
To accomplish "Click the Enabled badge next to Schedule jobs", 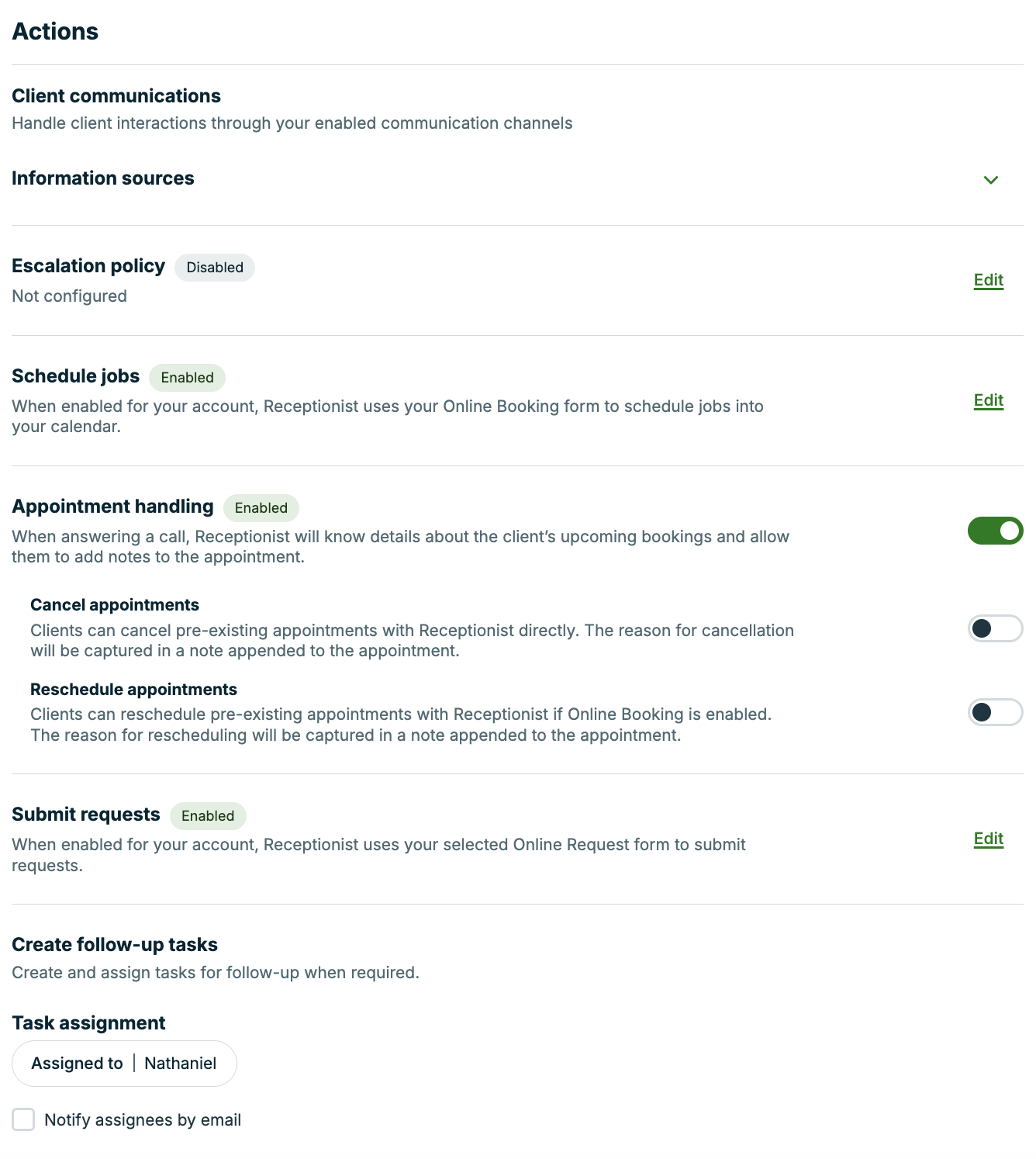I will pyautogui.click(x=187, y=378).
